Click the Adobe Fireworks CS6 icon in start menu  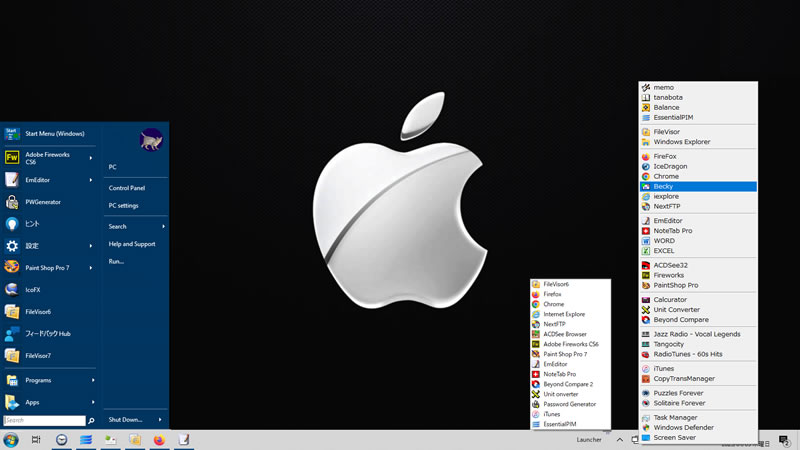pos(12,158)
